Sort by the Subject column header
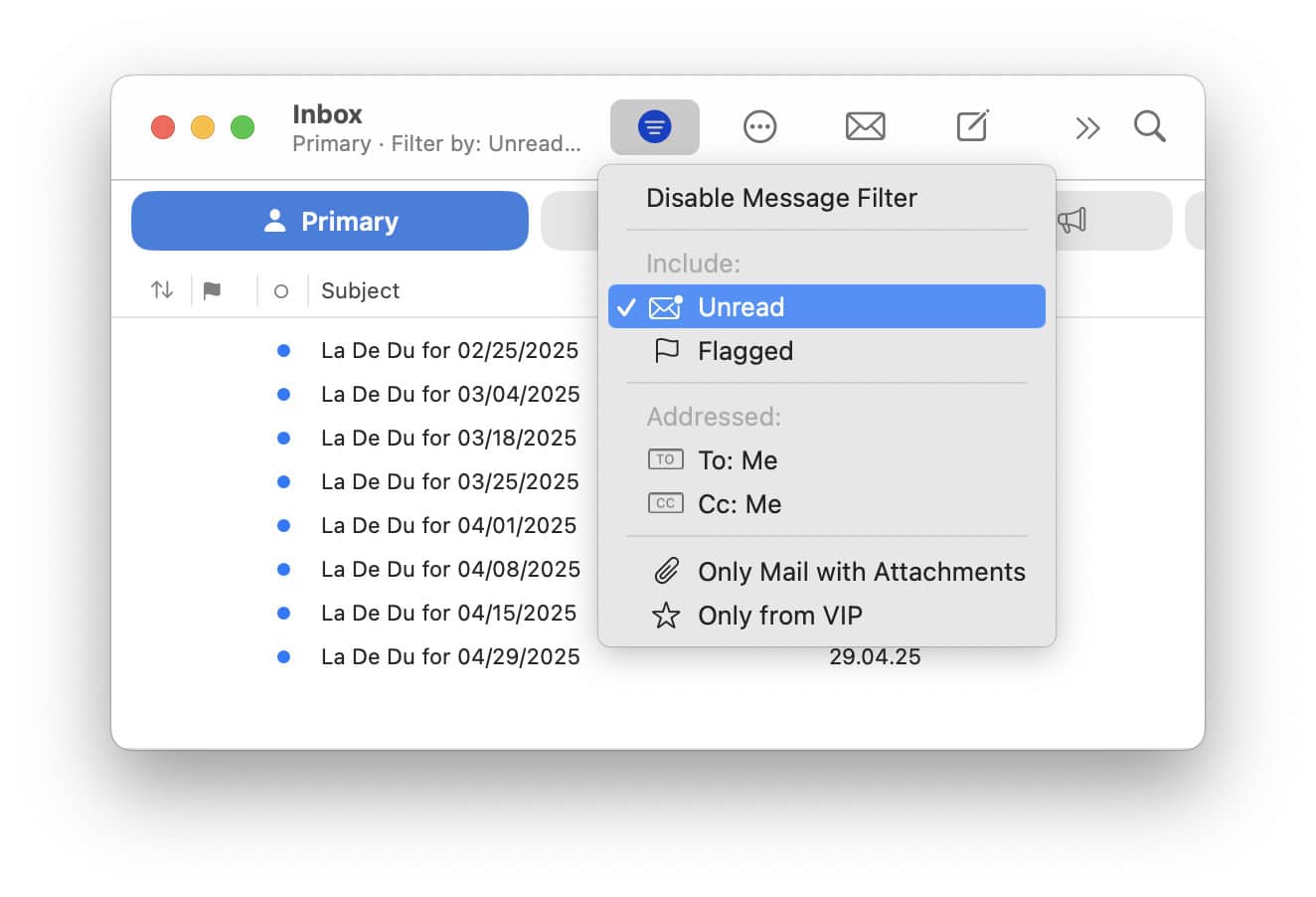 click(x=360, y=290)
